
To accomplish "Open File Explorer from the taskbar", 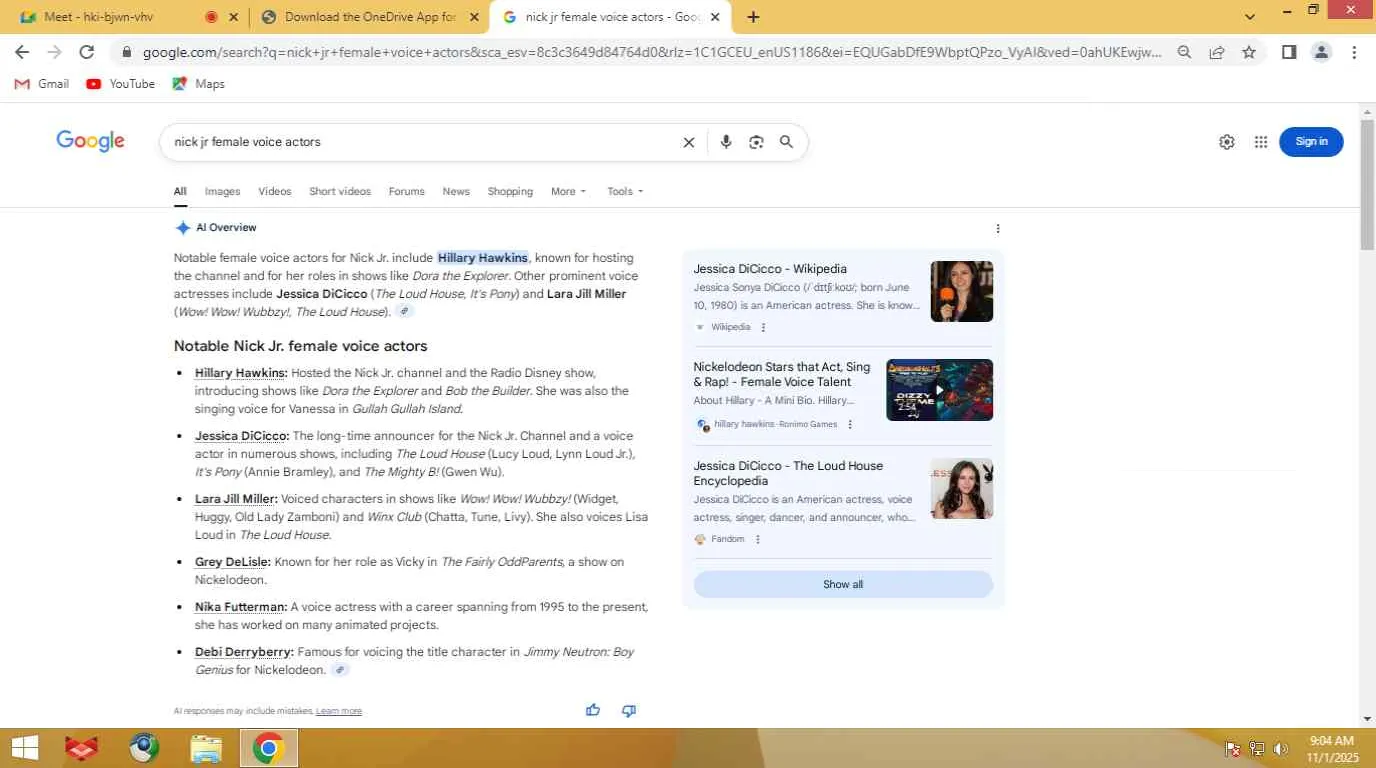I will click(206, 748).
